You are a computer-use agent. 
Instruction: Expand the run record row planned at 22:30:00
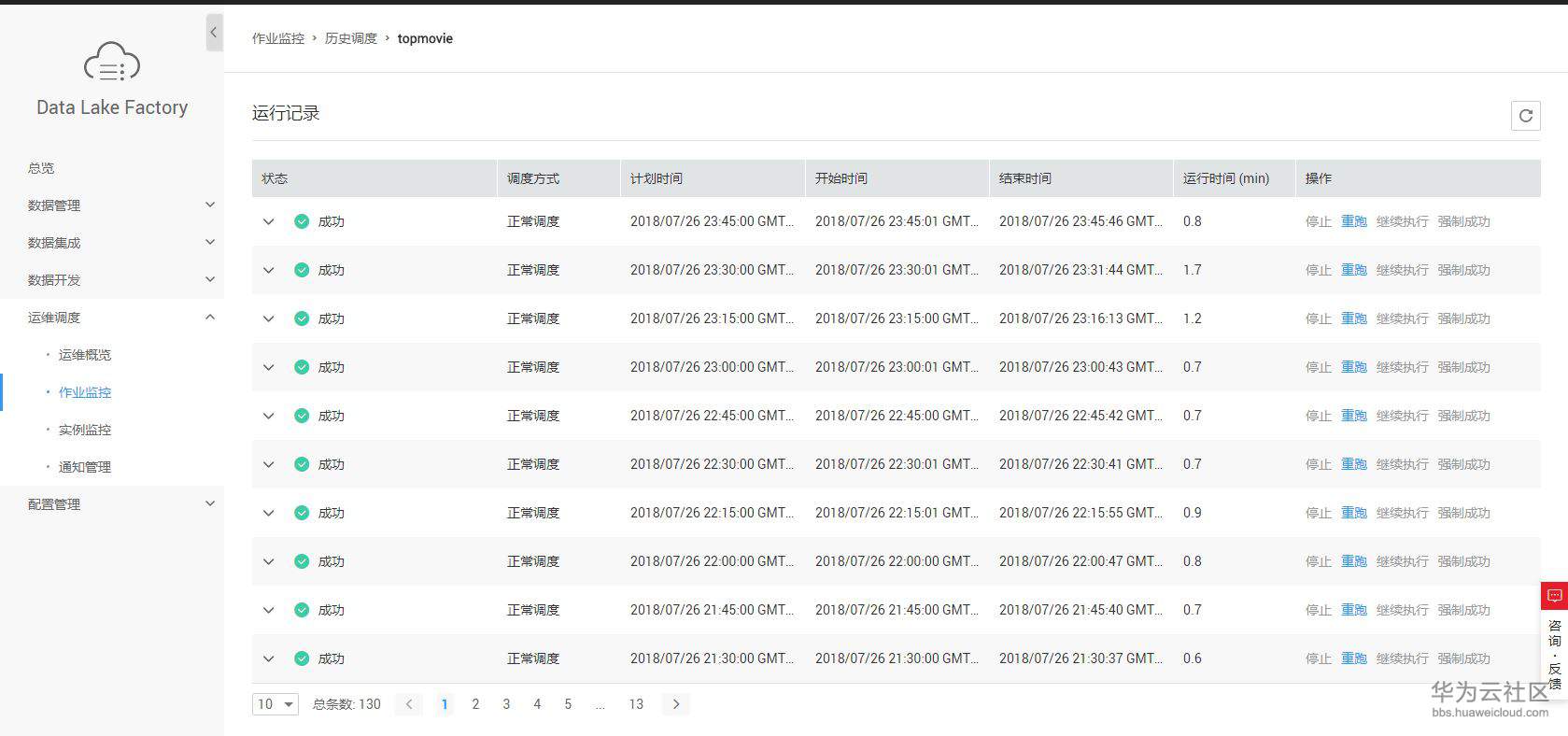coord(269,464)
